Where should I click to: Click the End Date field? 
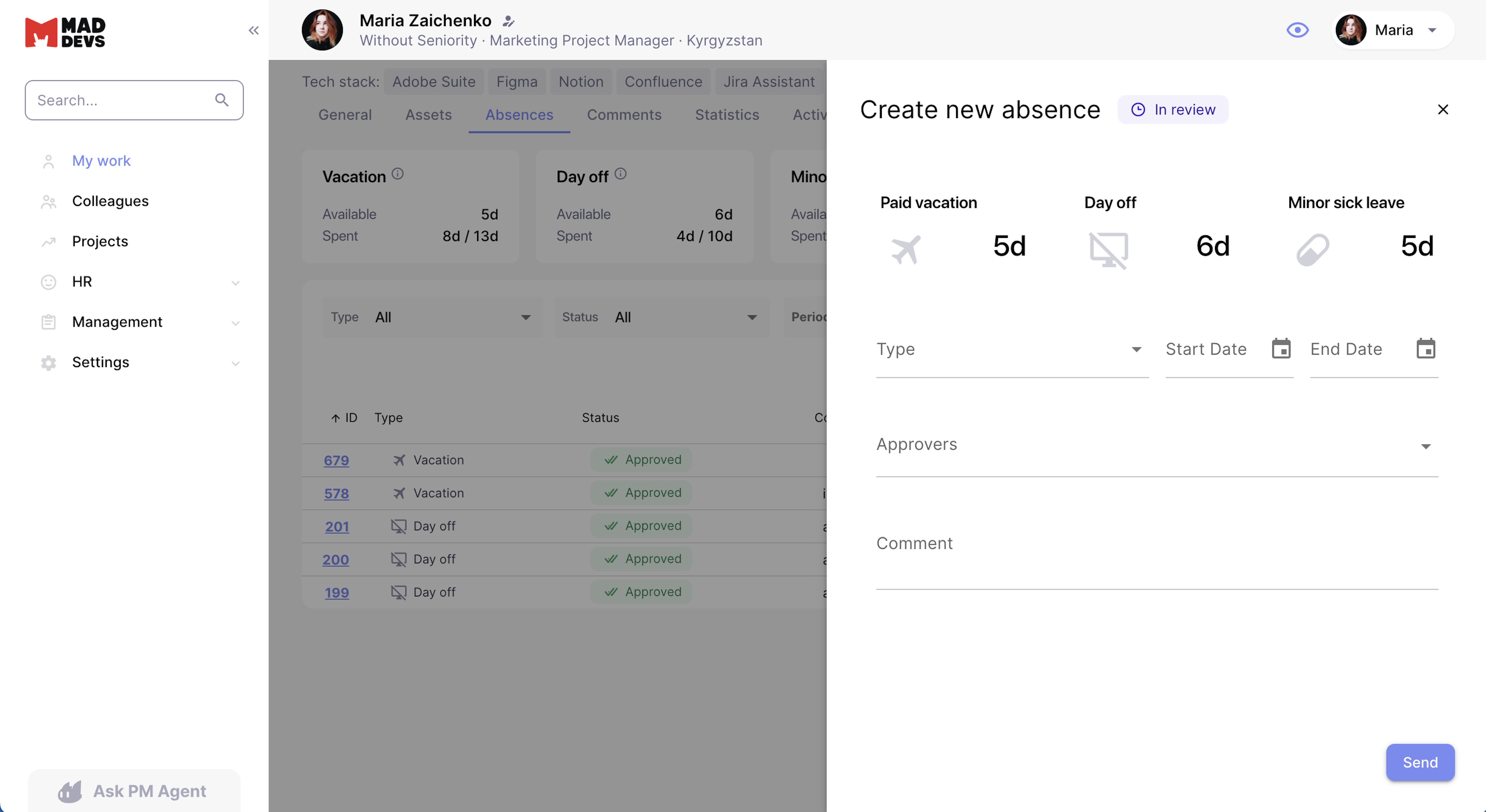click(x=1374, y=349)
